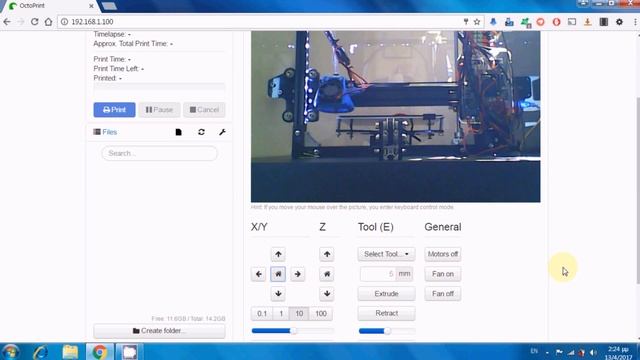Set jog distance to 100
The width and height of the screenshot is (640, 360).
pyautogui.click(x=321, y=313)
